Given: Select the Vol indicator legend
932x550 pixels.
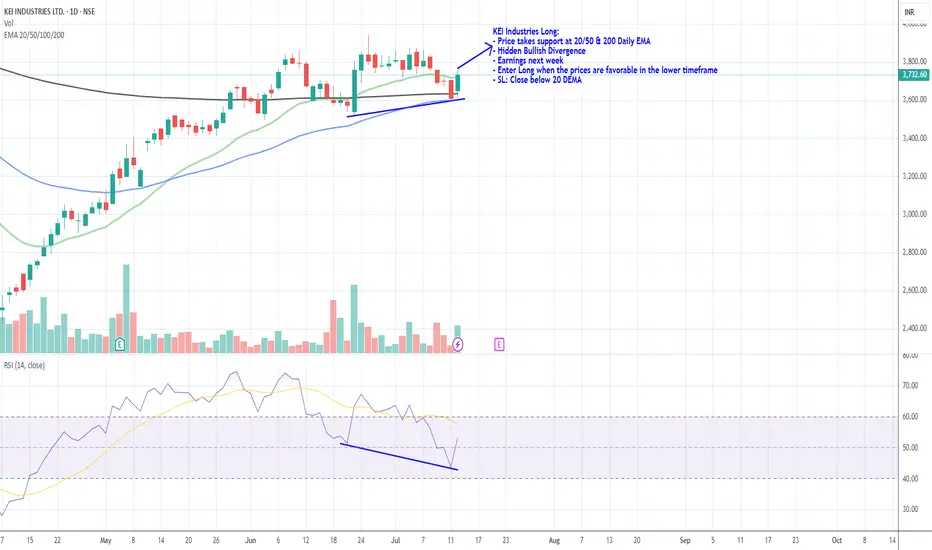Looking at the screenshot, I should 8,23.
